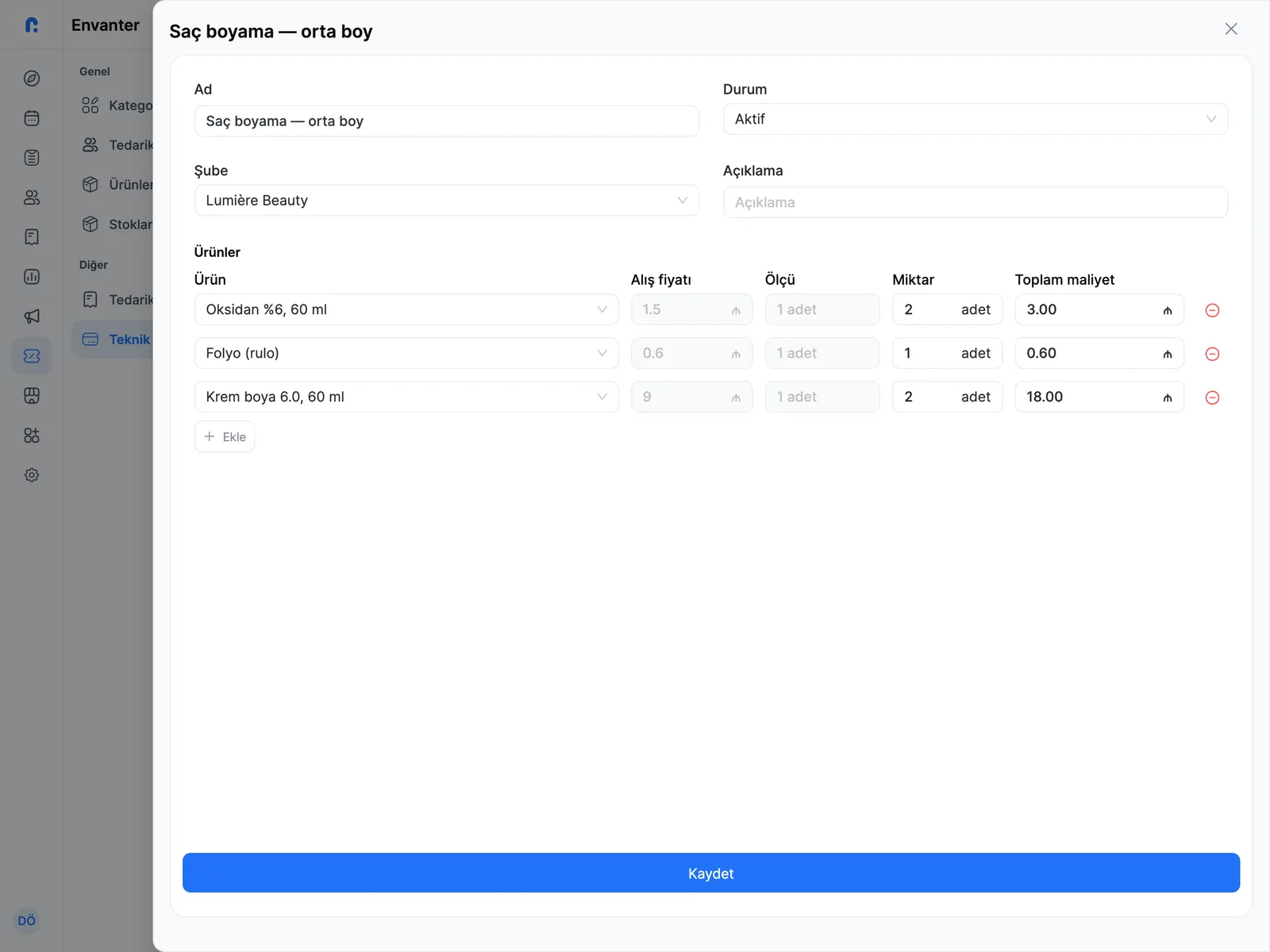
Task: Go to Stoklar in Envanter menu
Action: coord(116,225)
